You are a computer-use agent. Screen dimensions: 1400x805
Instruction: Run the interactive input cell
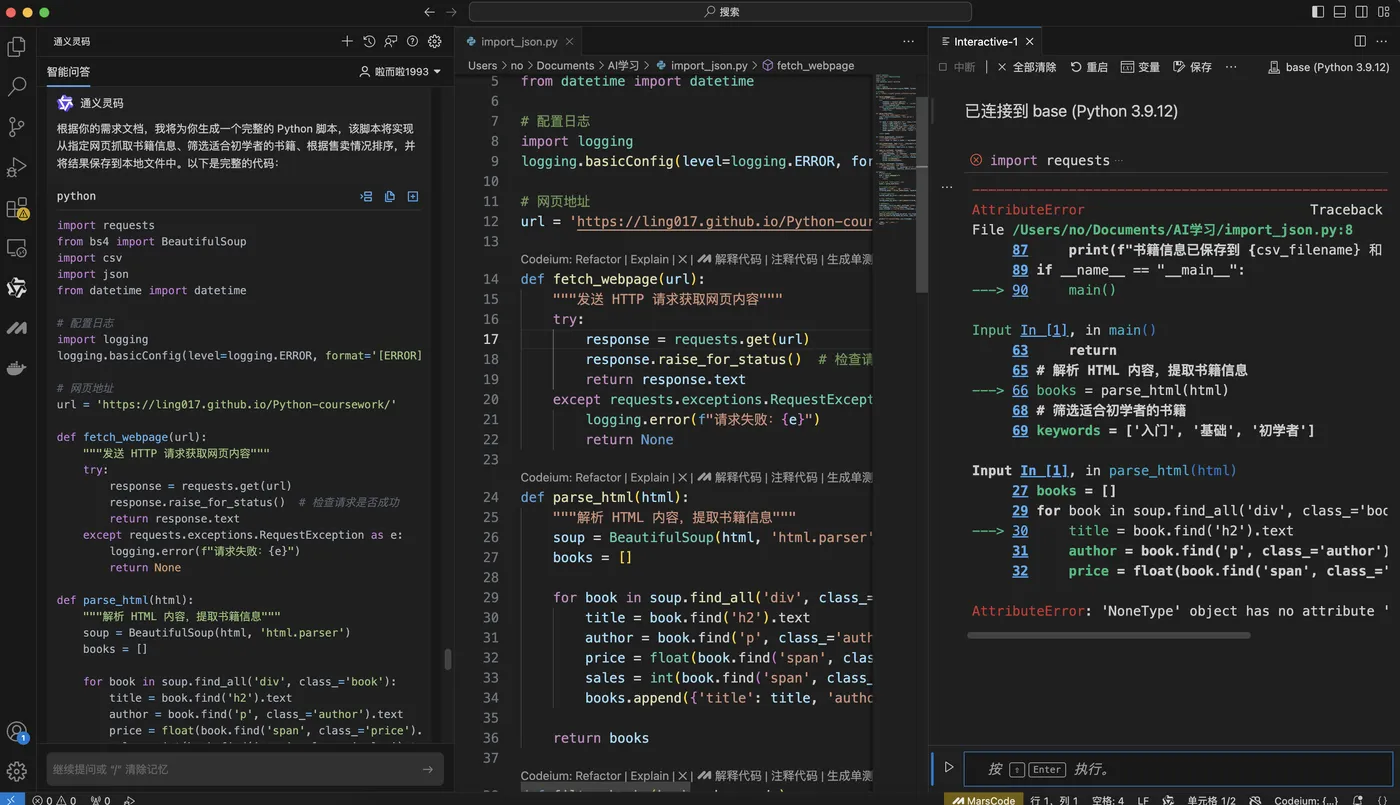pos(948,768)
